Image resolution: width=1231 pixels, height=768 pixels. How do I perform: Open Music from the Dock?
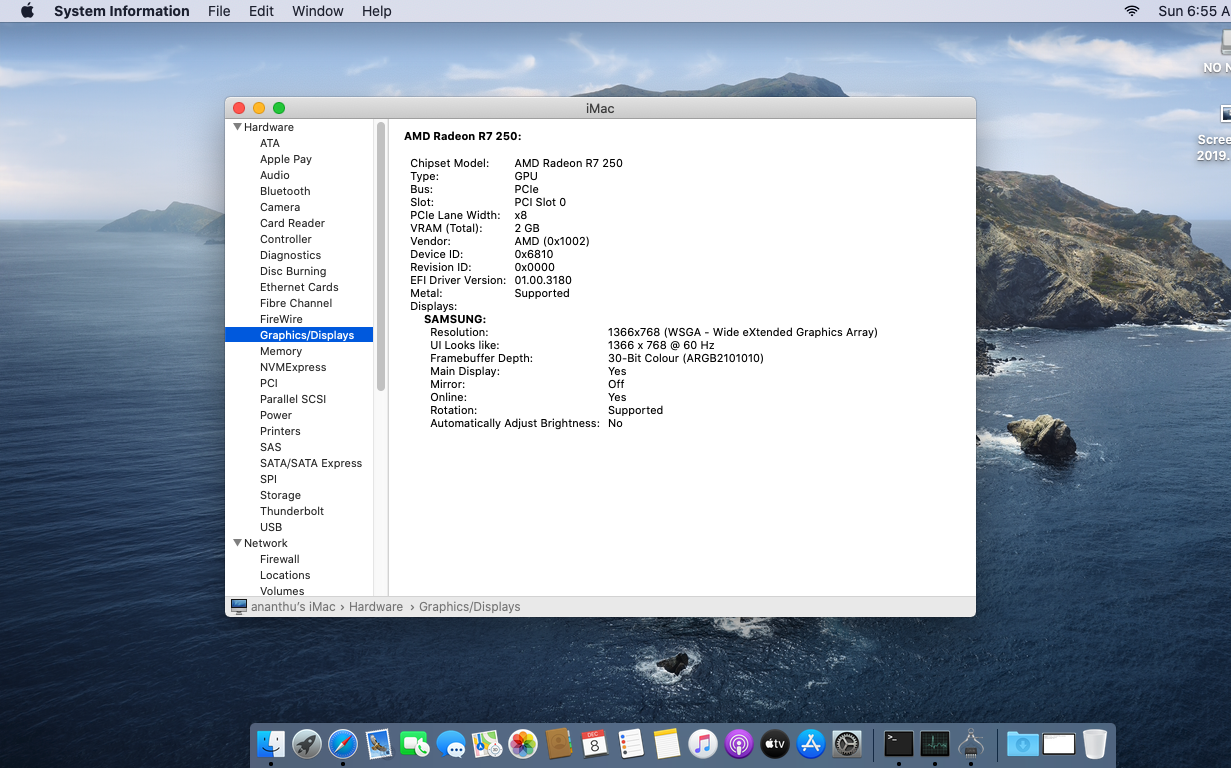click(x=703, y=743)
